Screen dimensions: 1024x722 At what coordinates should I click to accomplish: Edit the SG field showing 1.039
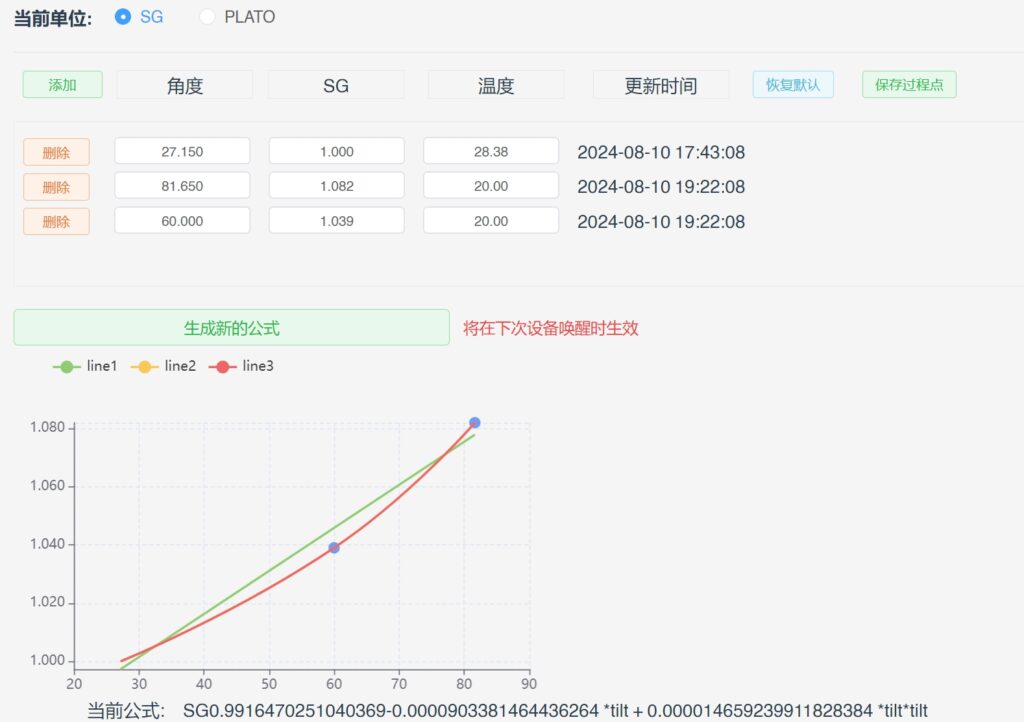coord(336,221)
